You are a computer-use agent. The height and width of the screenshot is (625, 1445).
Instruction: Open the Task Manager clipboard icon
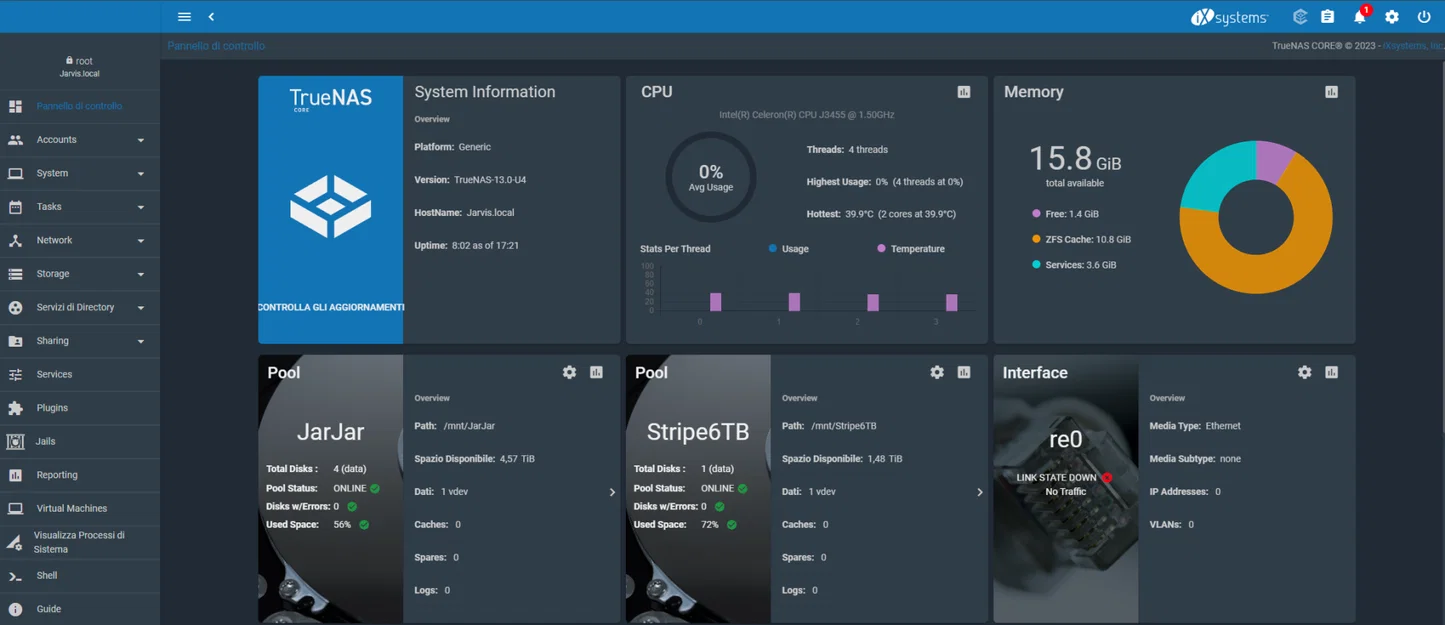click(x=1328, y=17)
